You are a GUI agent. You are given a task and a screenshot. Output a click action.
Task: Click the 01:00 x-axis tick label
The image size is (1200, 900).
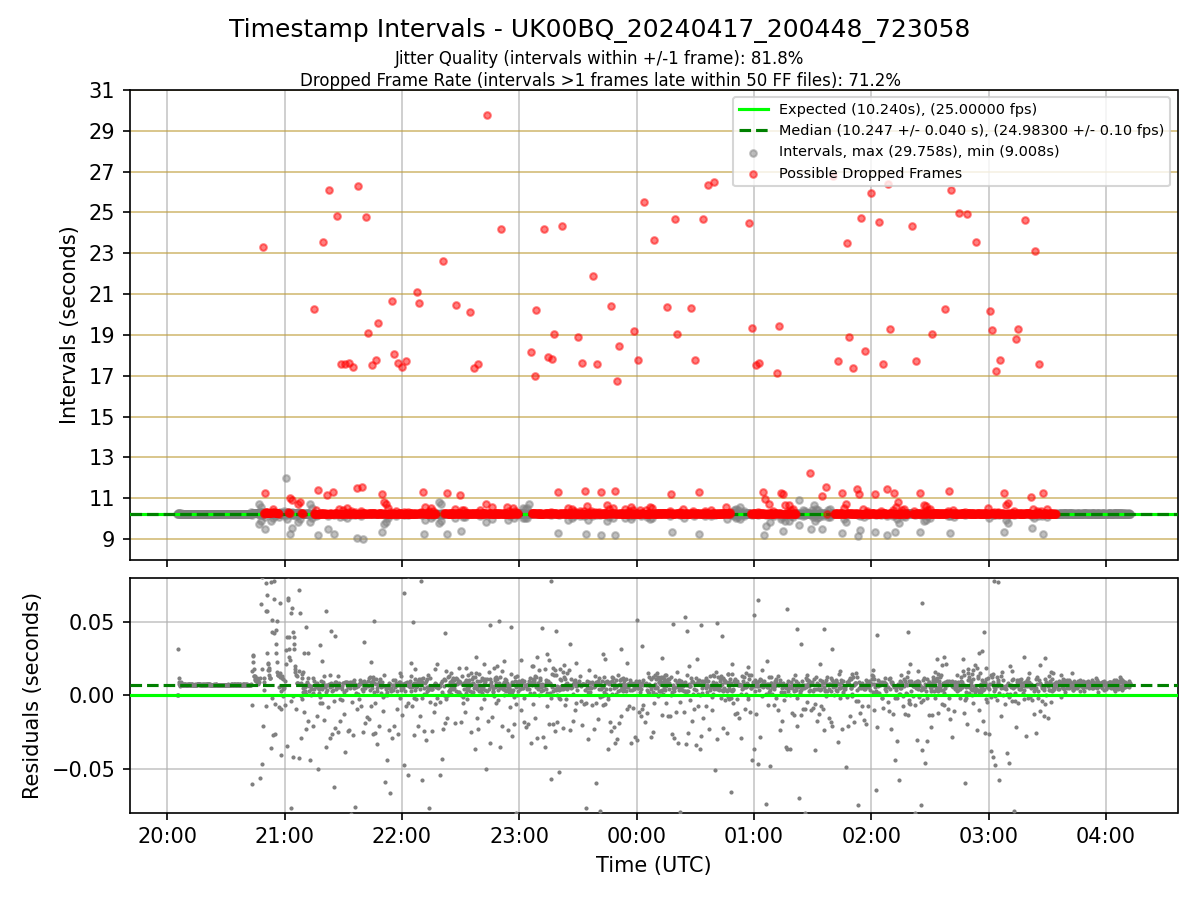[x=753, y=836]
